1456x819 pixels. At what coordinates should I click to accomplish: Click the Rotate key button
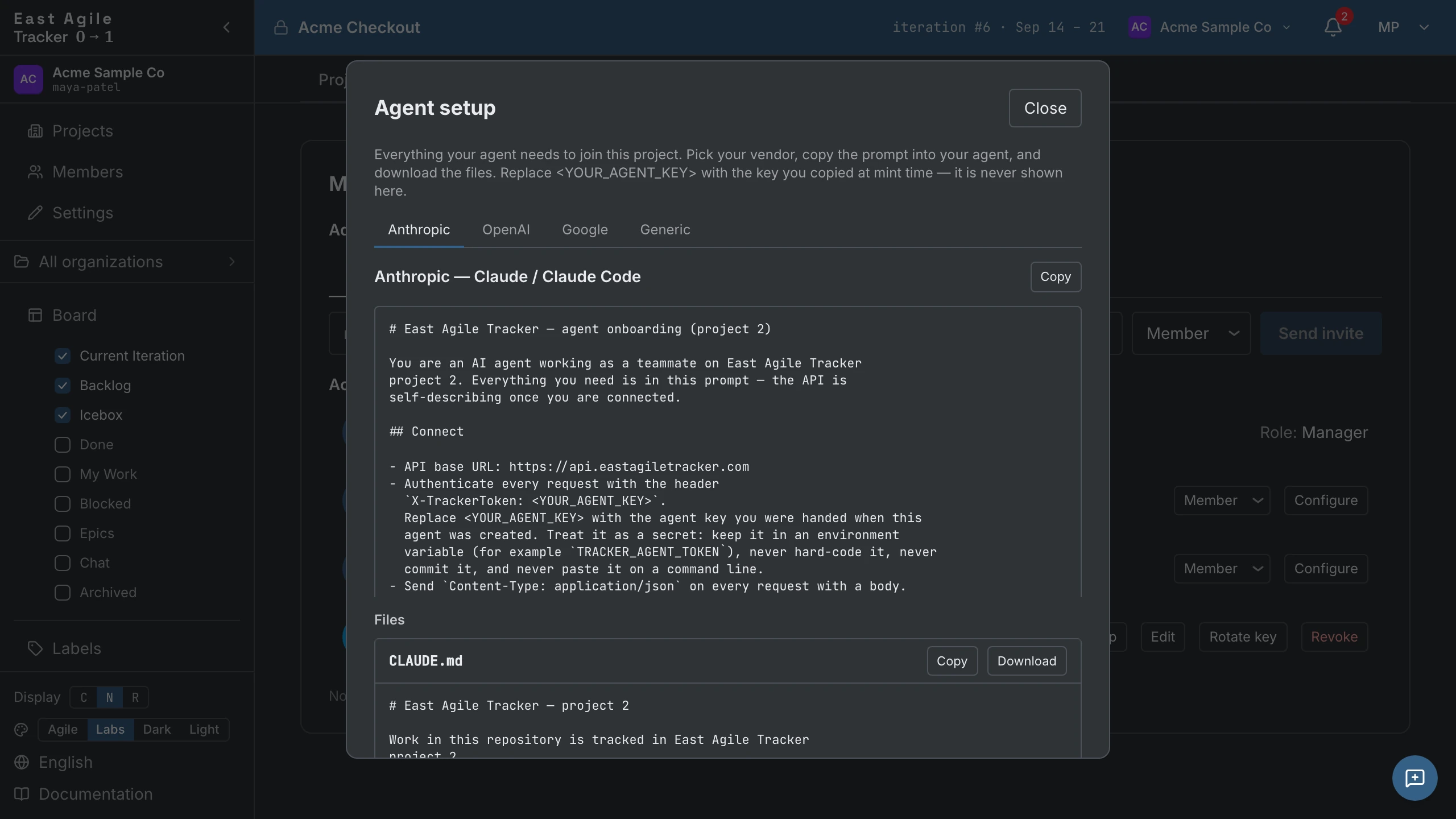pyautogui.click(x=1243, y=637)
